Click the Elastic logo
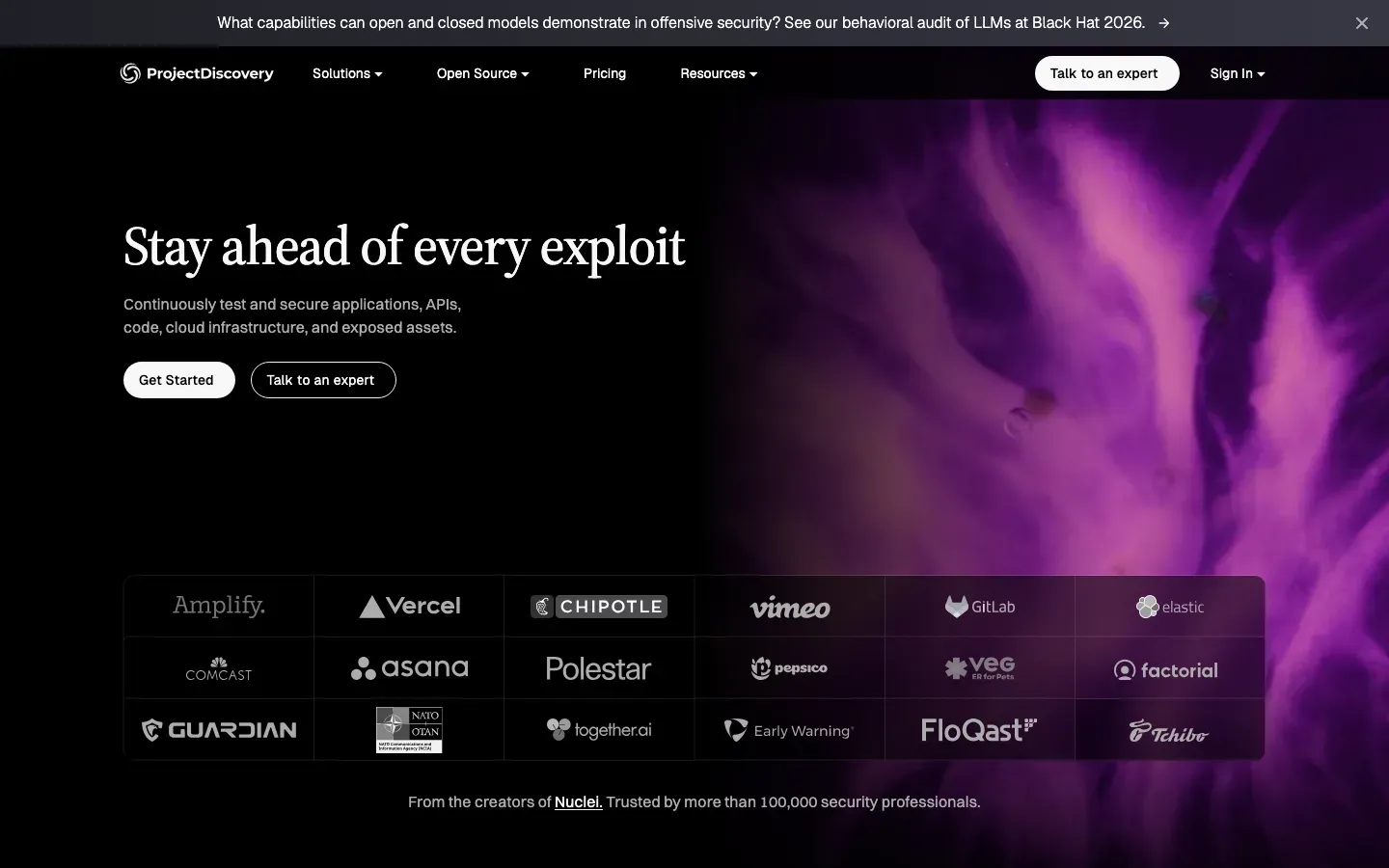 1170,607
